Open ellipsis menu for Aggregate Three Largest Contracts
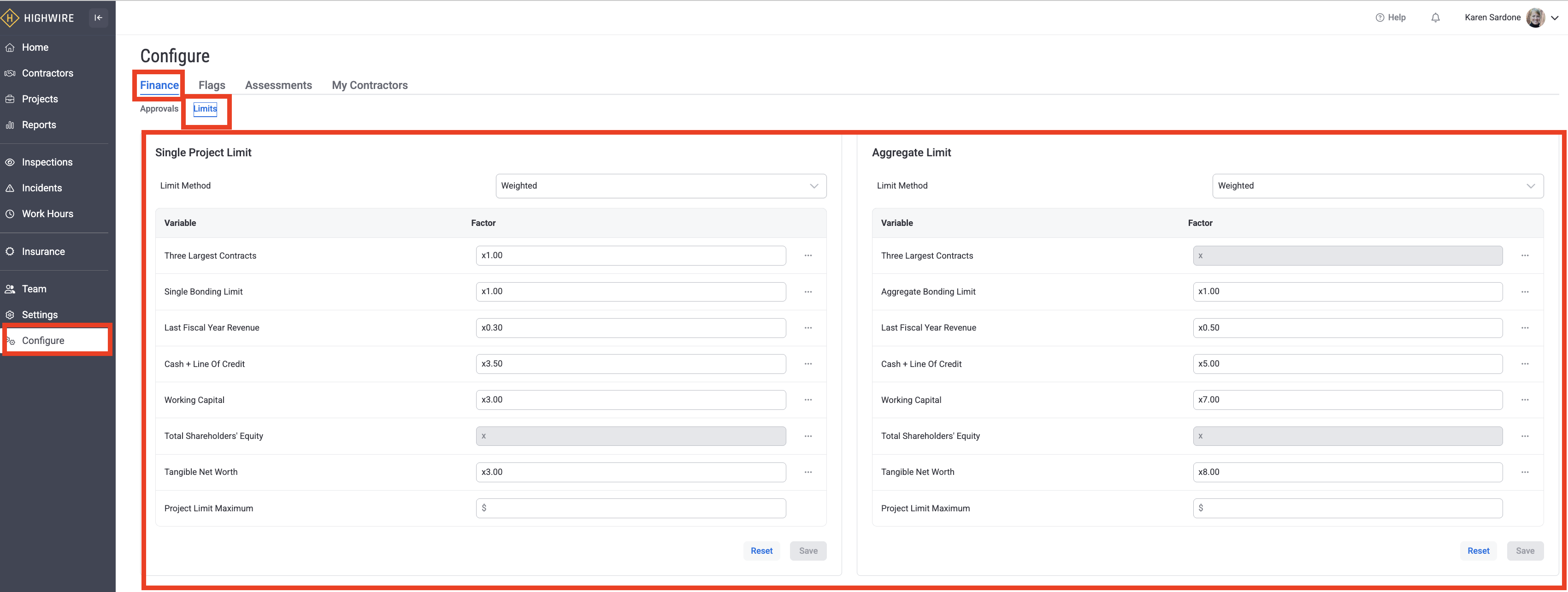Screen dimensions: 1568x592 [1524, 256]
